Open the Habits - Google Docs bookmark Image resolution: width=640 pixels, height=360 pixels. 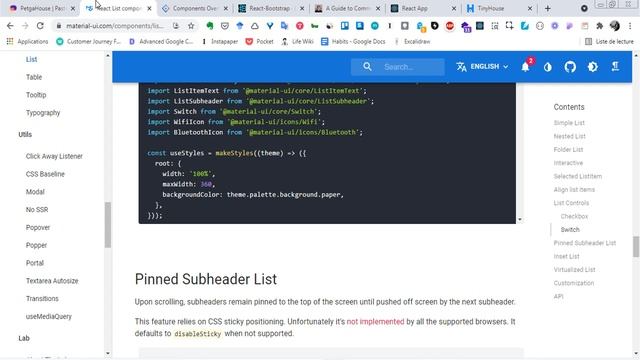(x=353, y=41)
